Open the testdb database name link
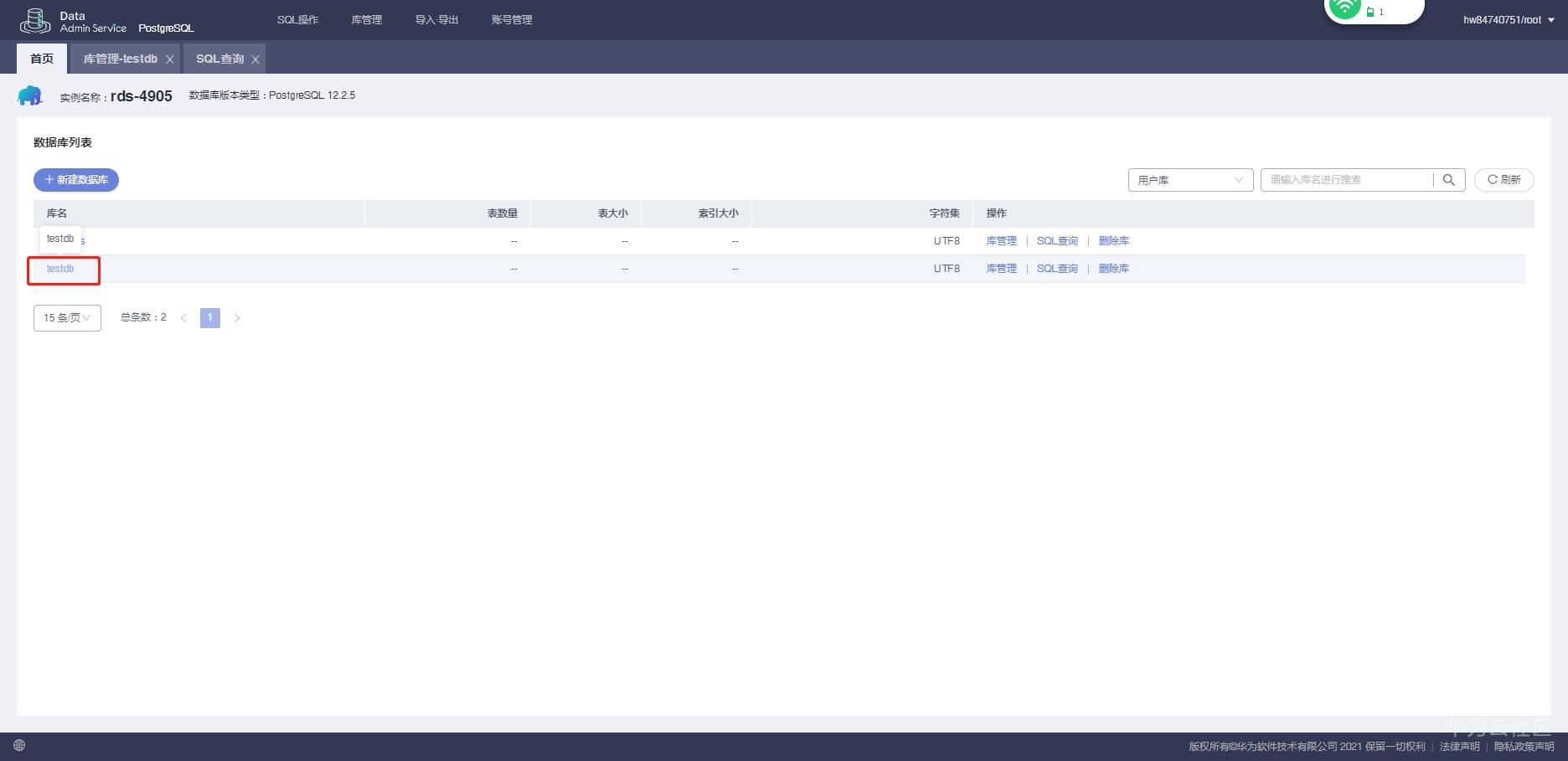This screenshot has height=761, width=1568. pyautogui.click(x=60, y=269)
